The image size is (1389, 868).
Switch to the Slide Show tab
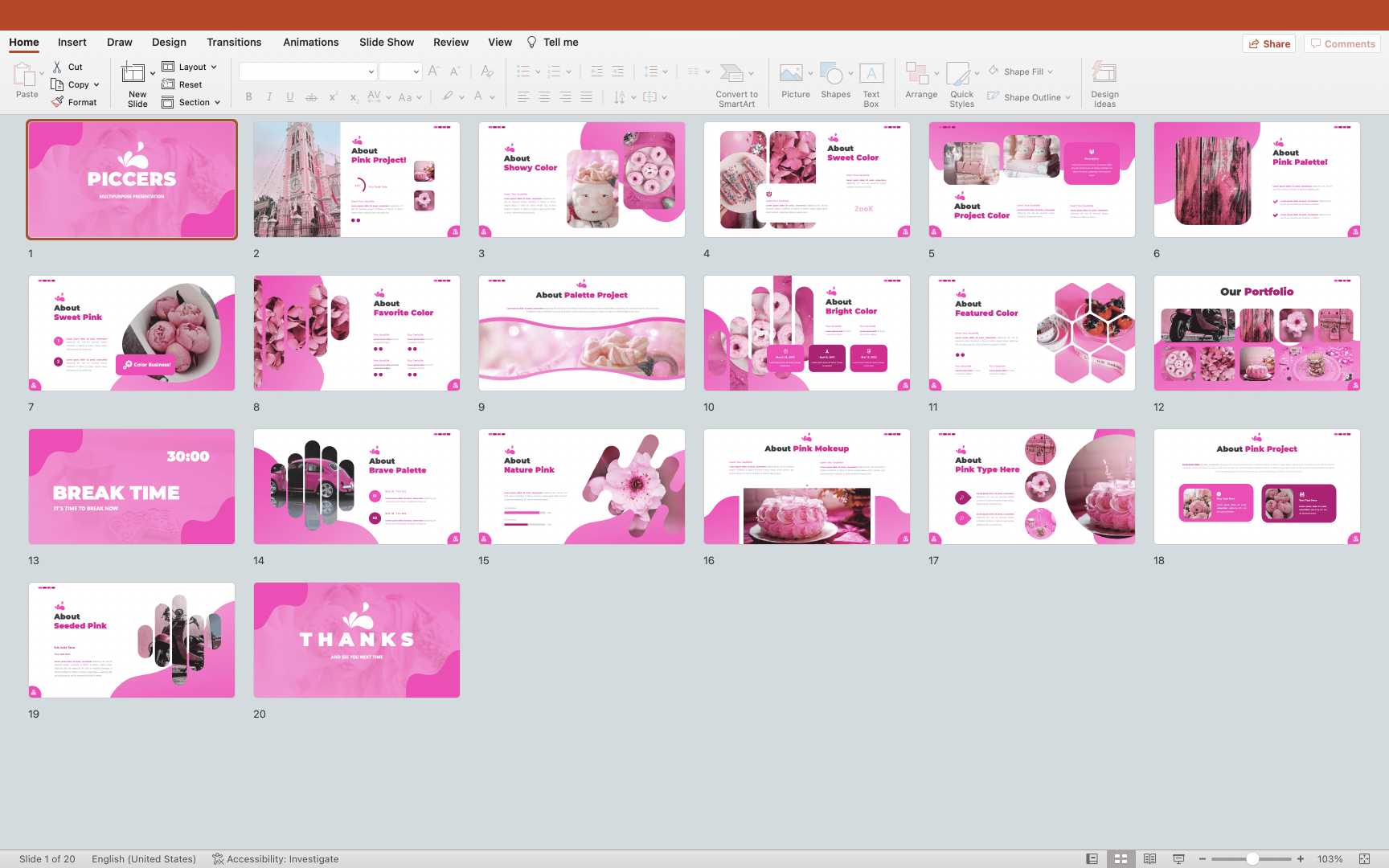[387, 42]
